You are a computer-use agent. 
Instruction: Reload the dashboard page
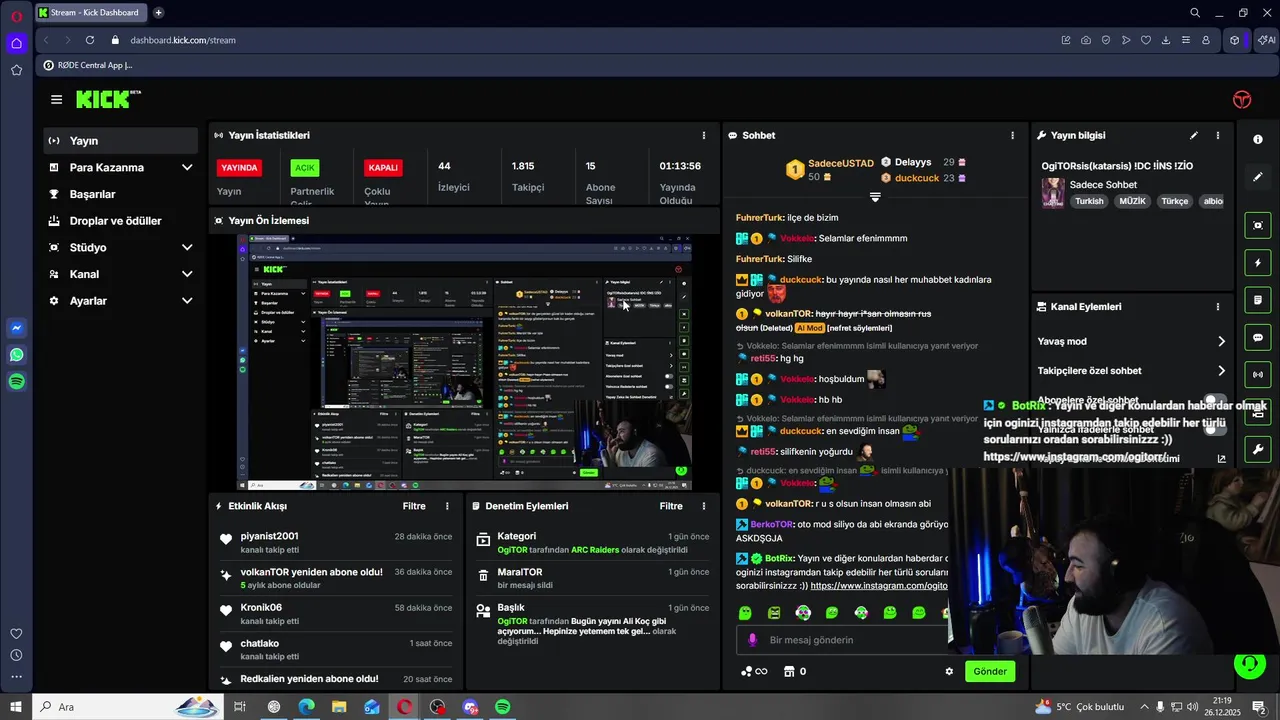click(x=90, y=40)
